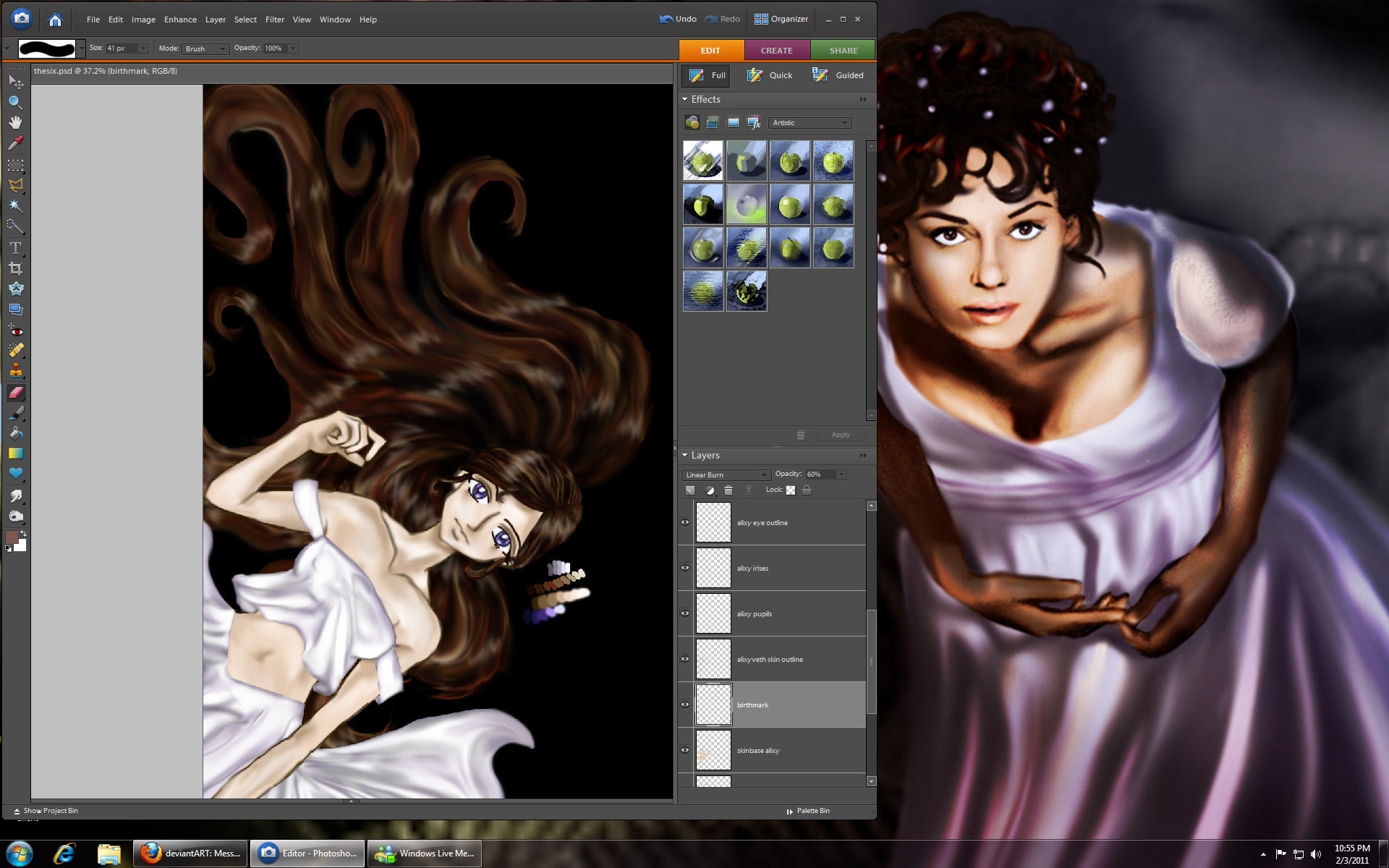Switch foreground and background colors arrows
Screen dimensions: 1389x868
pos(23,533)
